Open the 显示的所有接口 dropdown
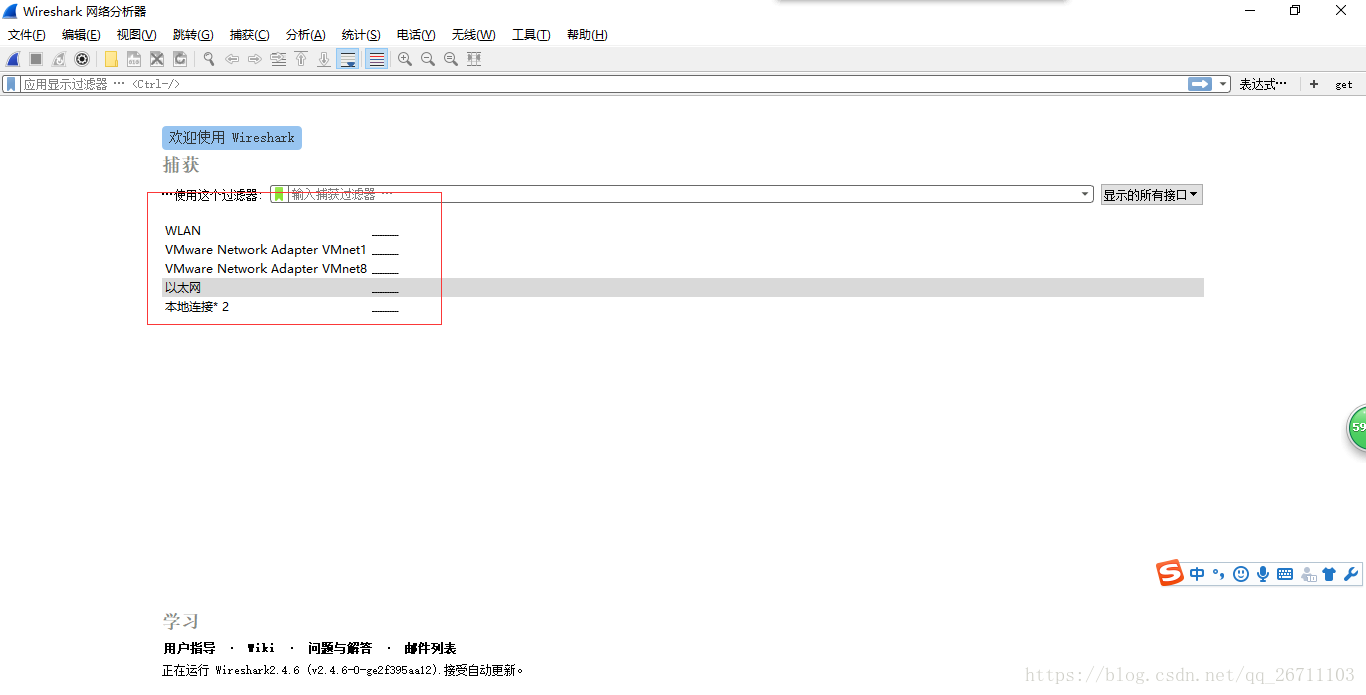This screenshot has height=695, width=1366. point(1152,195)
